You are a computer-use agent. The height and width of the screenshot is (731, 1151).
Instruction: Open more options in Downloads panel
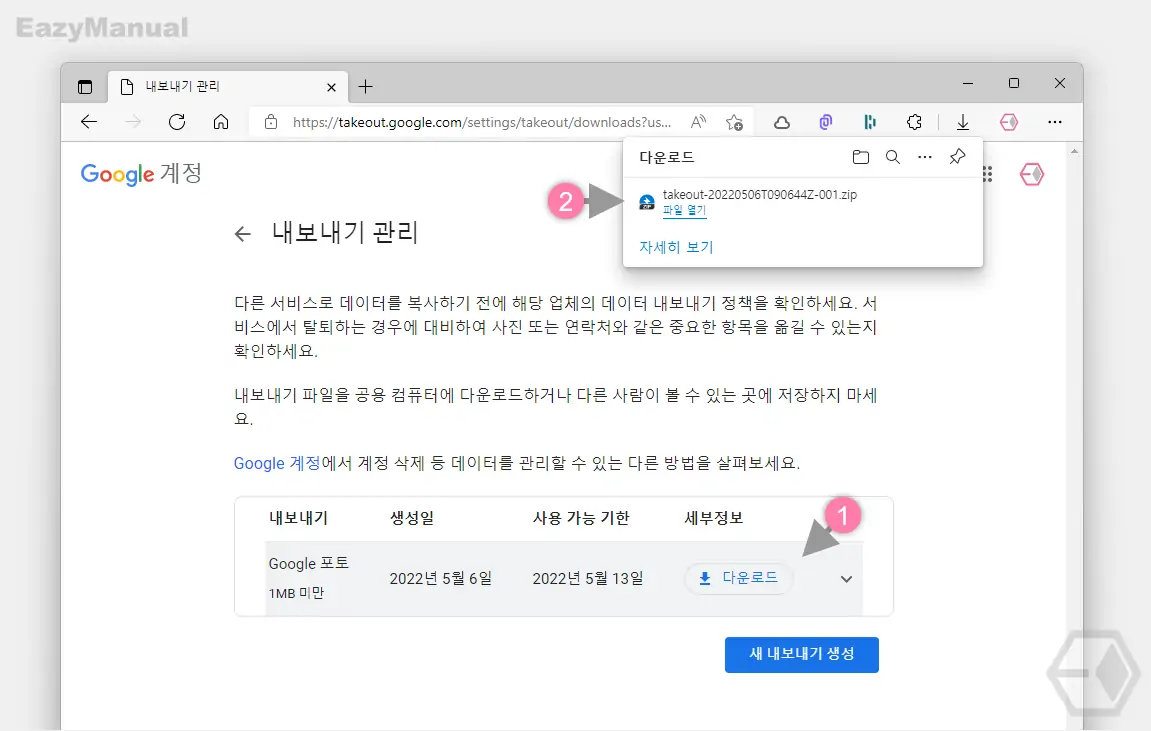click(925, 157)
